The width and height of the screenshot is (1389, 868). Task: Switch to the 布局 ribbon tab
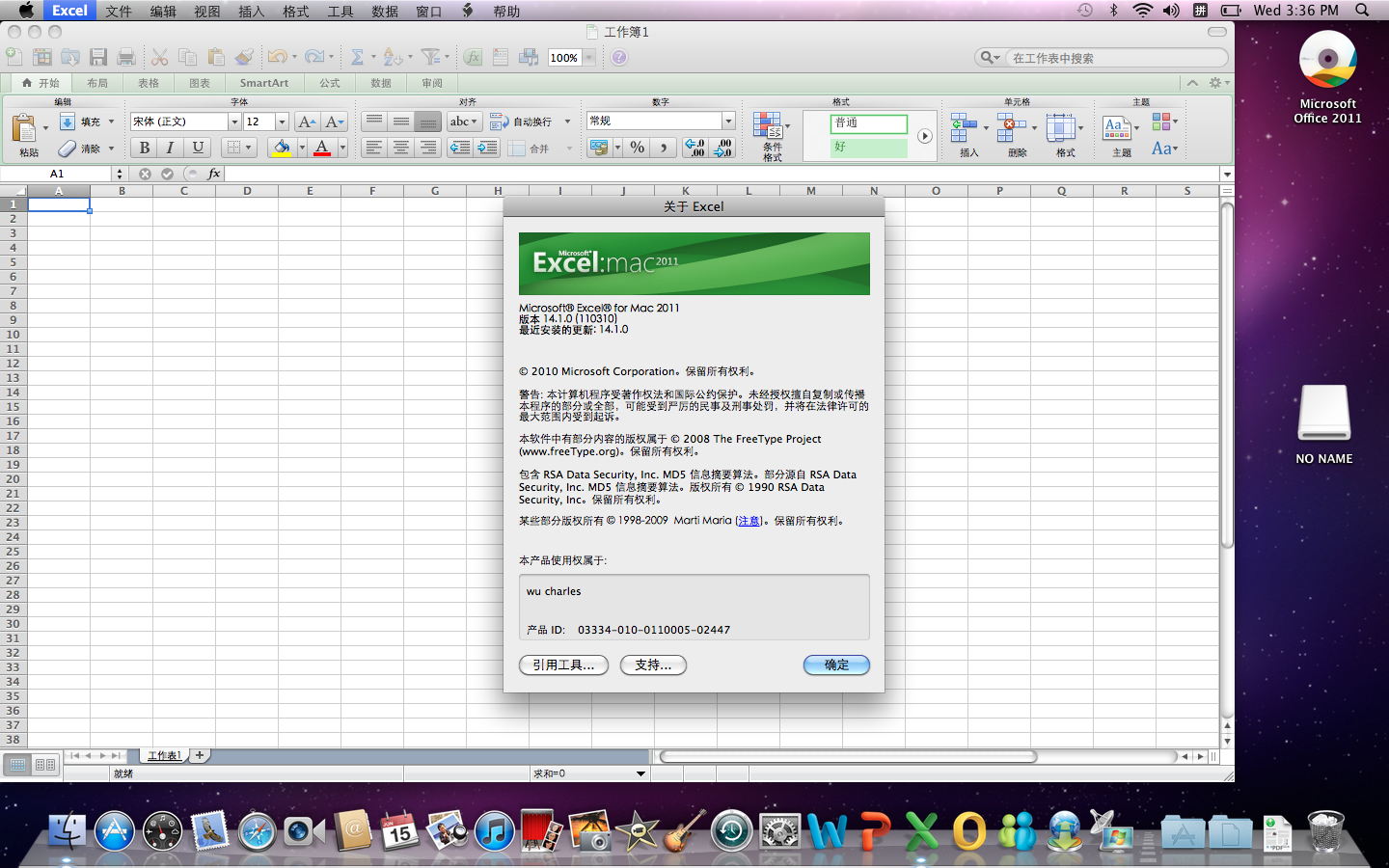click(x=97, y=83)
